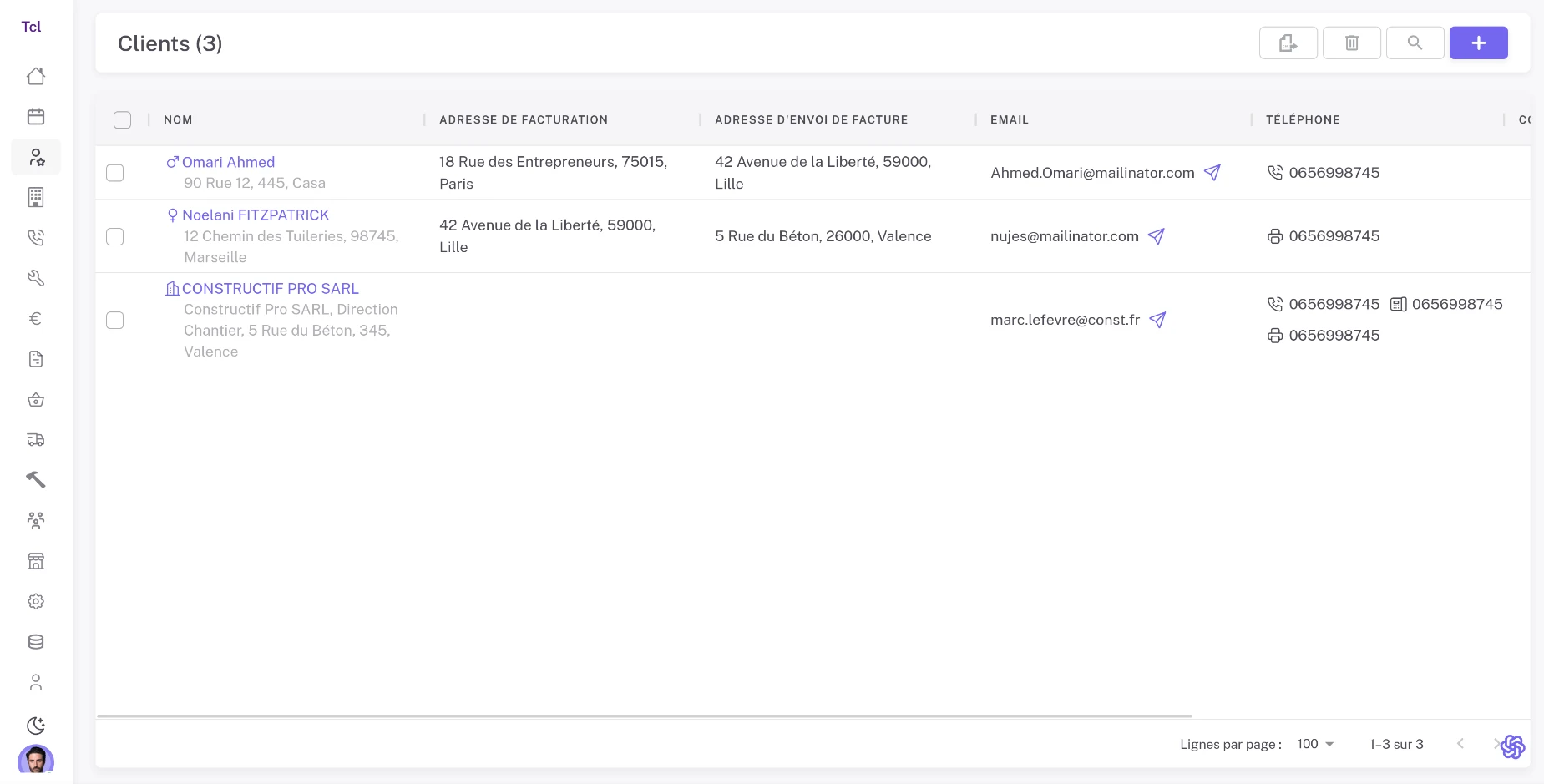Open the shopping basket icon in the sidebar
Viewport: 1544px width, 784px height.
[36, 400]
